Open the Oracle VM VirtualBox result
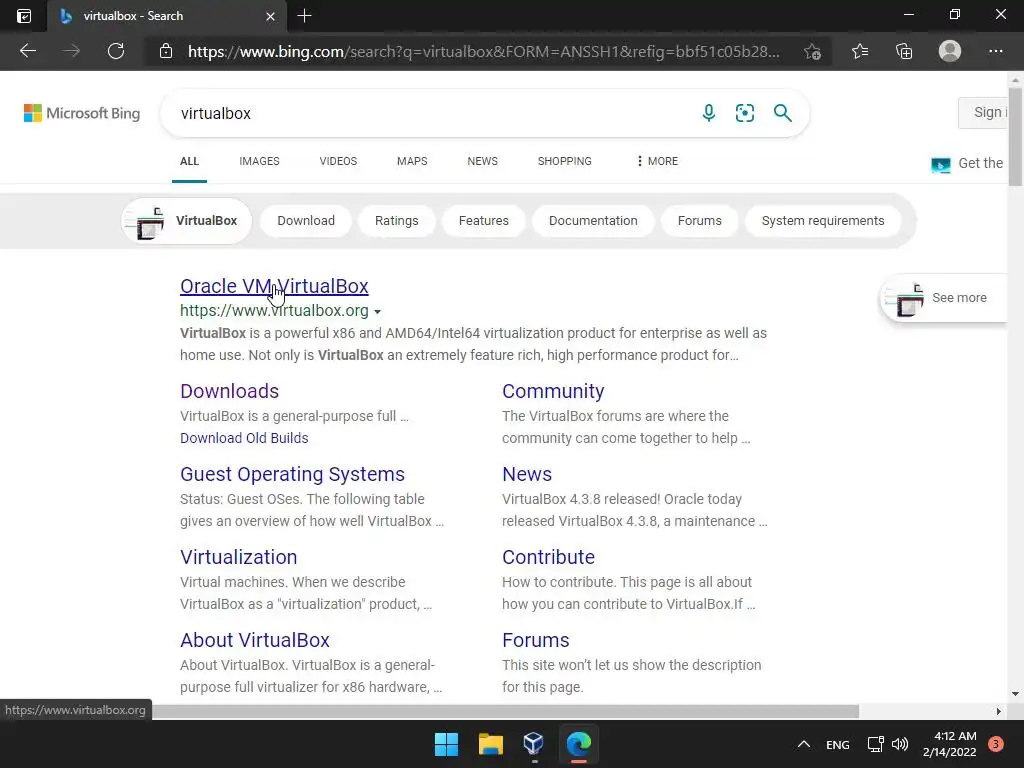 pyautogui.click(x=274, y=286)
